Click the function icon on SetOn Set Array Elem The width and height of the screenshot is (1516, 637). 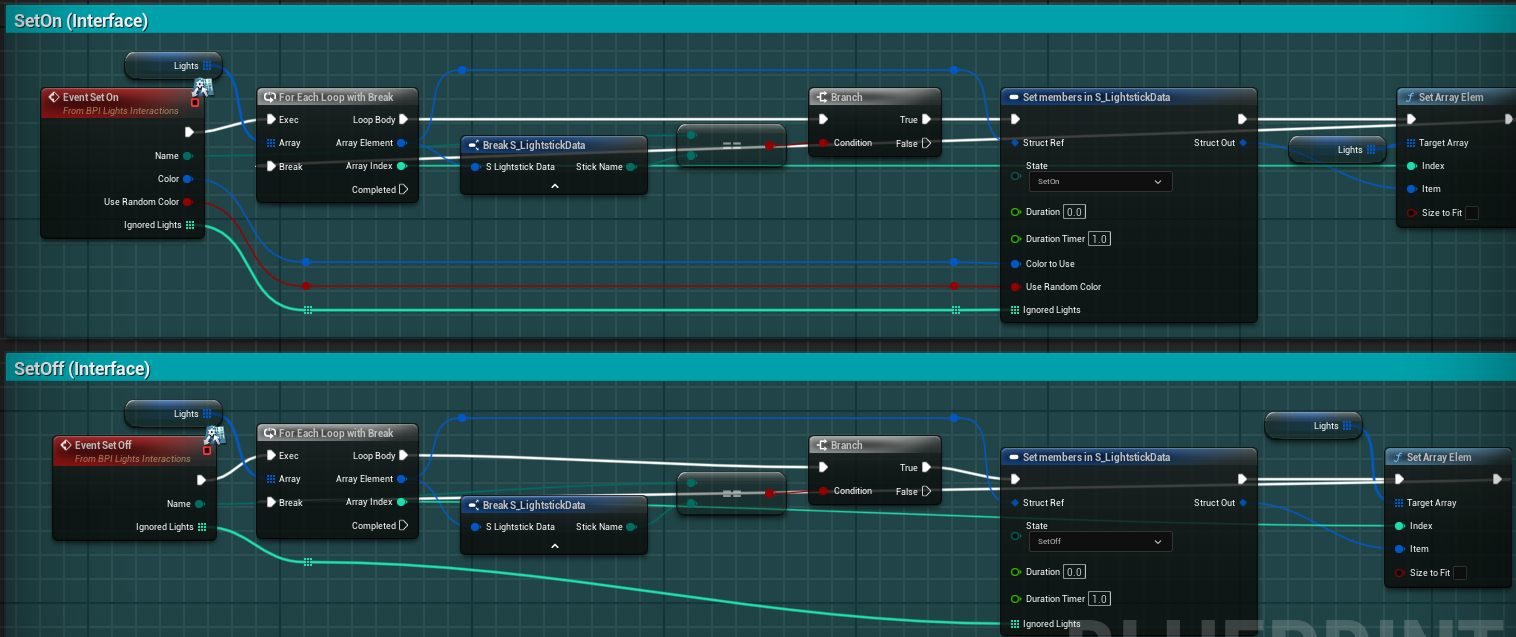pos(1409,97)
